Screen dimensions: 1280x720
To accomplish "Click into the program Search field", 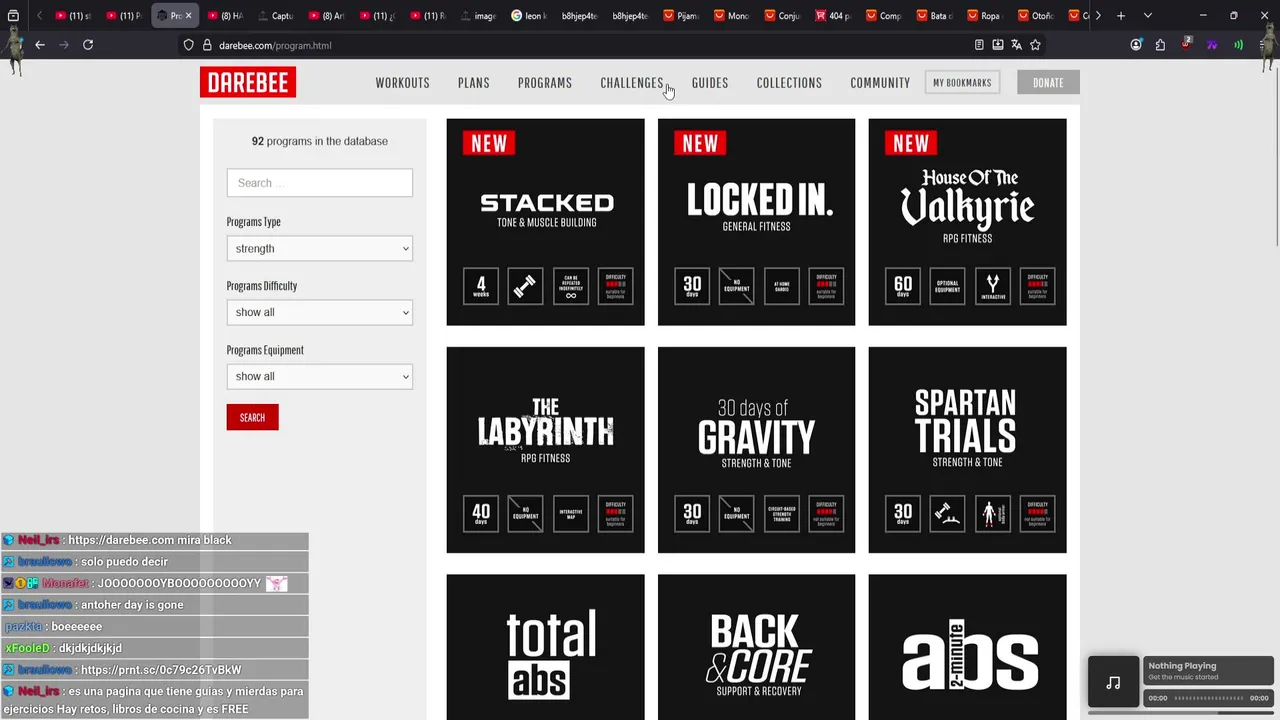I will point(320,183).
